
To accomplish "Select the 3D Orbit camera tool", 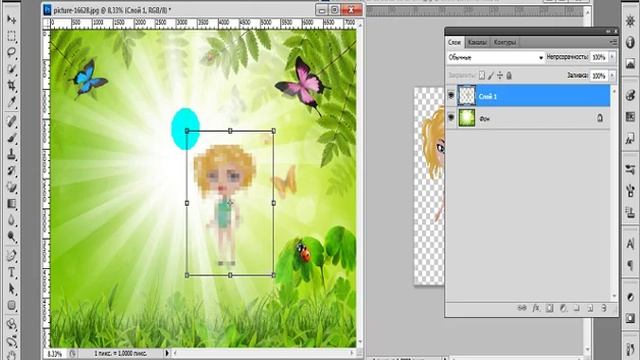I will point(11,341).
